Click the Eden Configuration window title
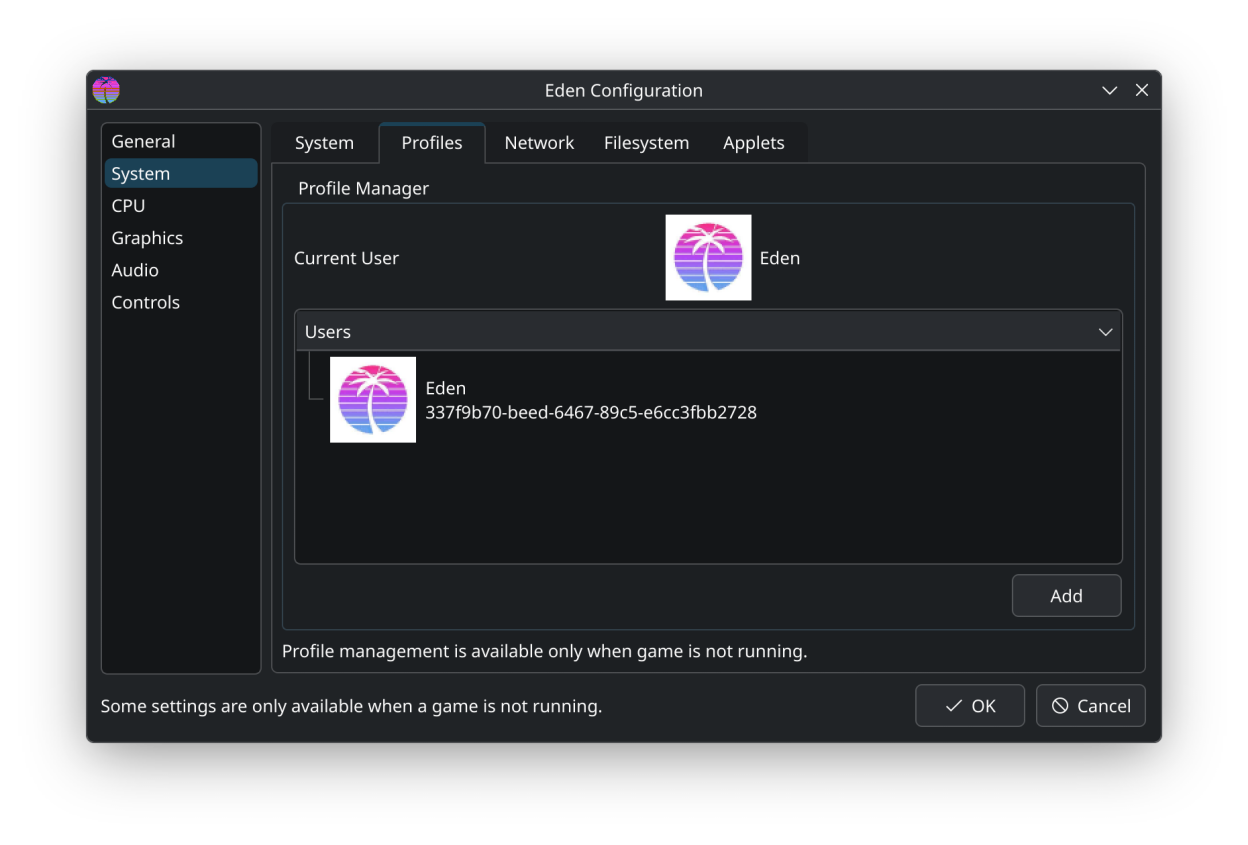This screenshot has width=1248, height=845. click(624, 90)
